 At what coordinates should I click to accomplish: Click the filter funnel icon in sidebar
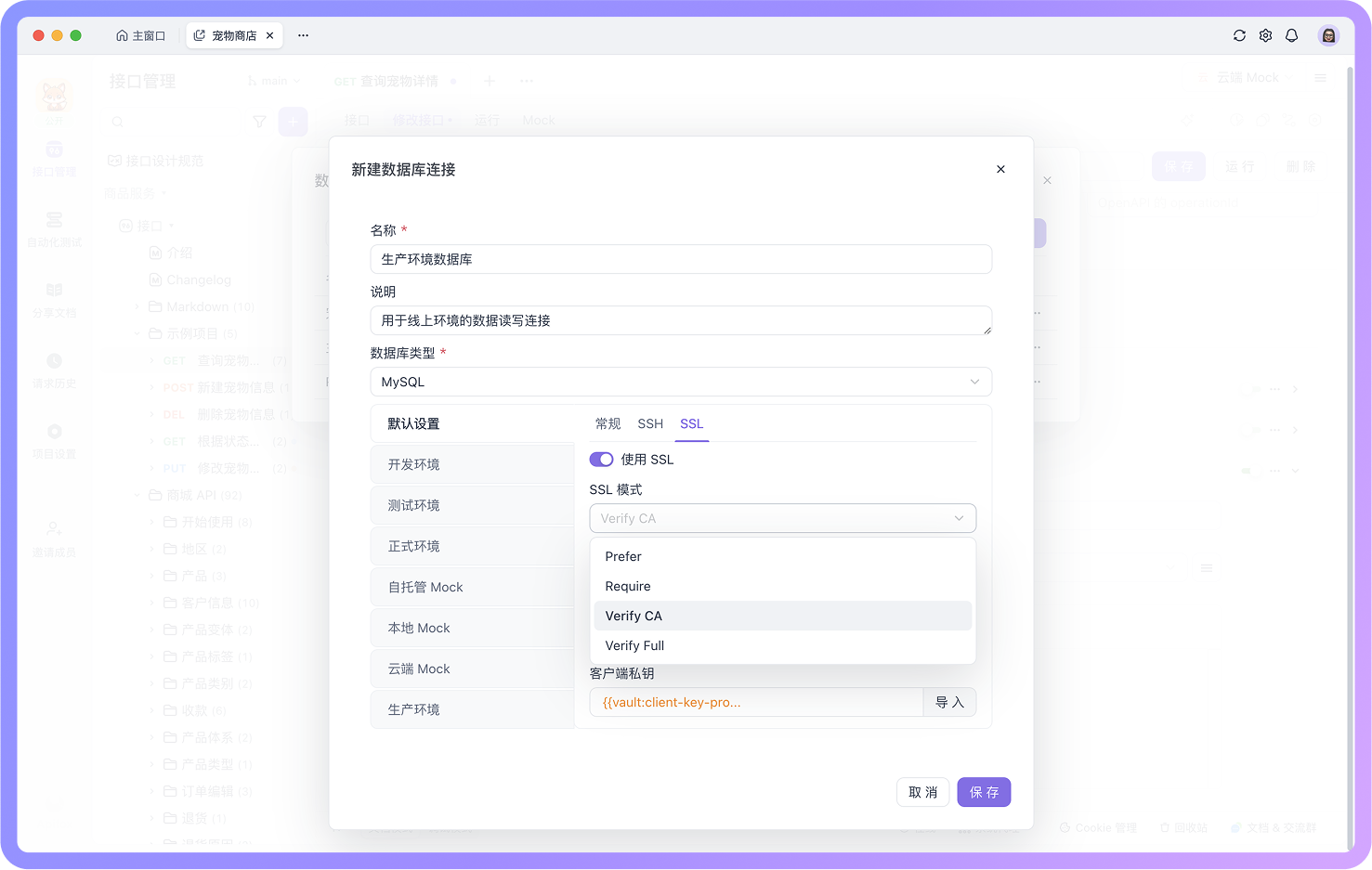259,122
